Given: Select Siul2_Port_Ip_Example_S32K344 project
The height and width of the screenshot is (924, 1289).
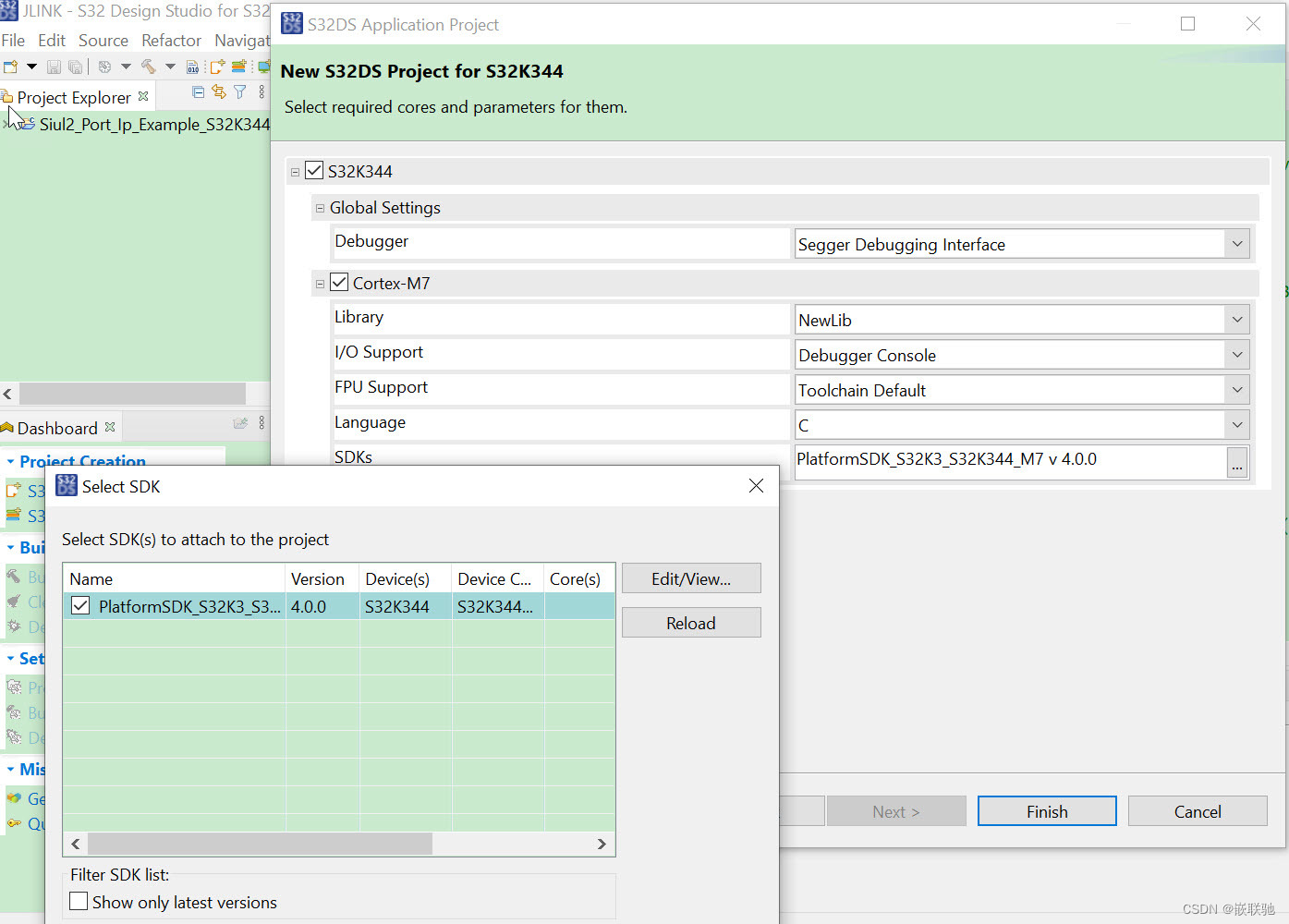Looking at the screenshot, I should pos(154,124).
